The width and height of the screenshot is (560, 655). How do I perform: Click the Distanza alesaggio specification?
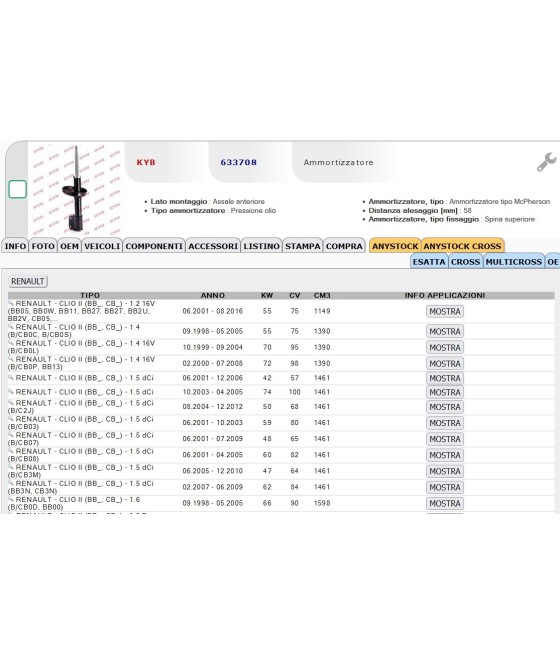point(420,211)
